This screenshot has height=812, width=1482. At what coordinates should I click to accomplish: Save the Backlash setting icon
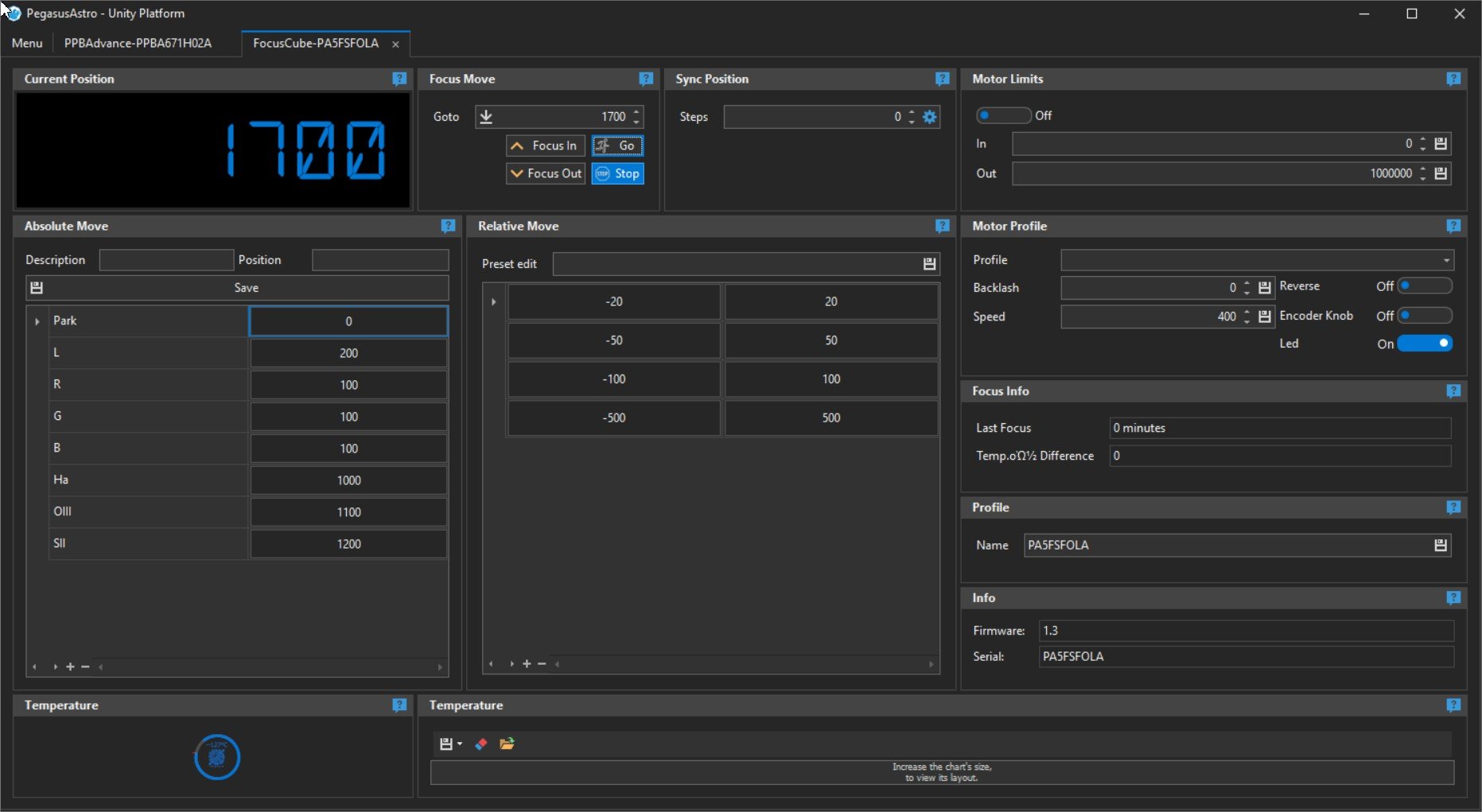(x=1265, y=288)
